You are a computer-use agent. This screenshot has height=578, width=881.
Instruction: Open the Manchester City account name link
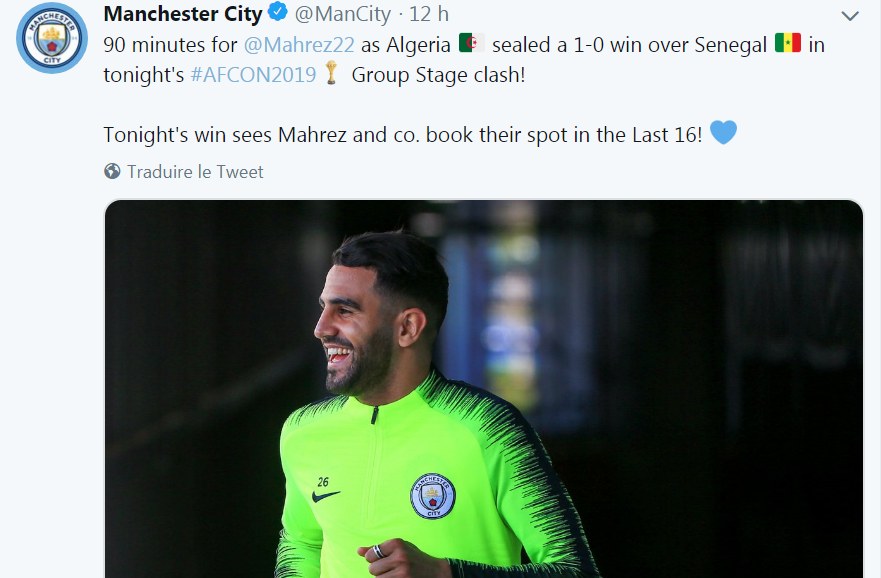click(x=182, y=14)
